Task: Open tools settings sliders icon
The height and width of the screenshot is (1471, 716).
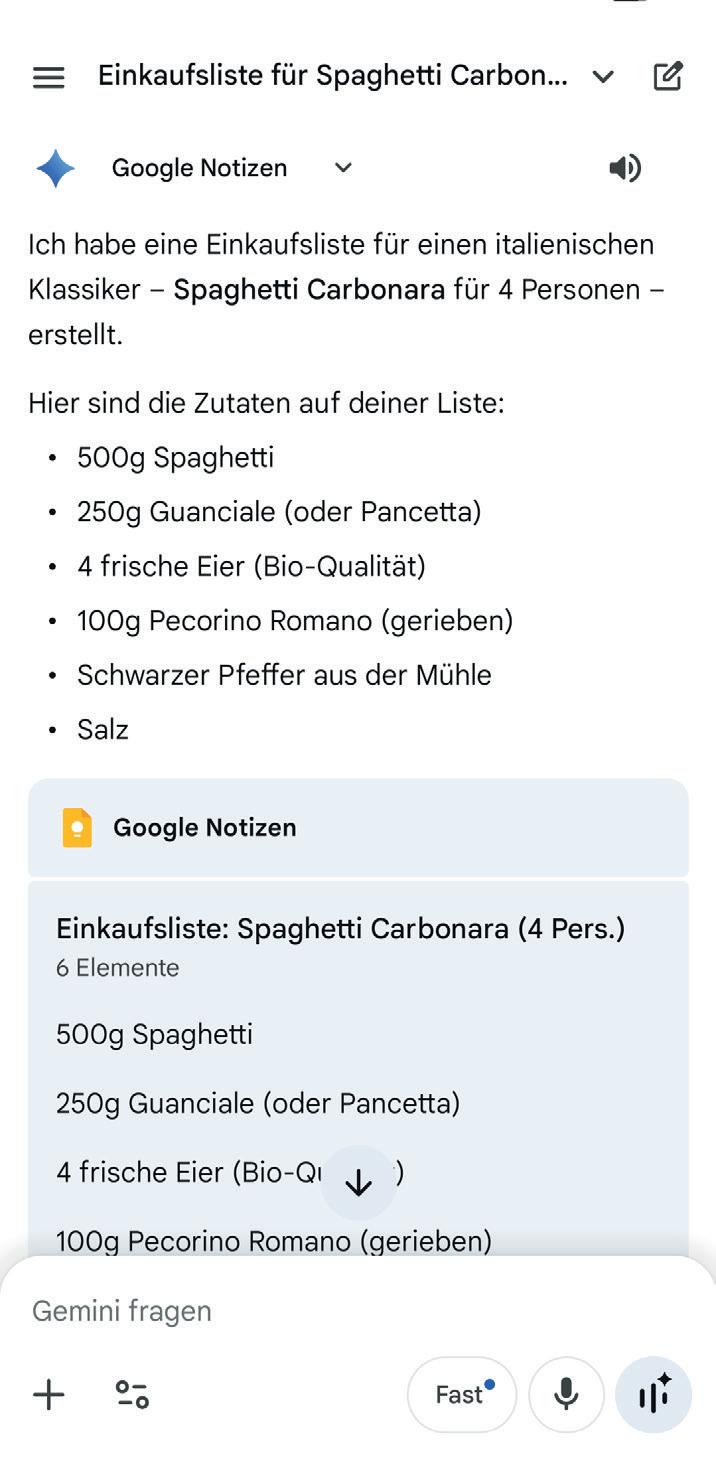Action: point(132,1394)
